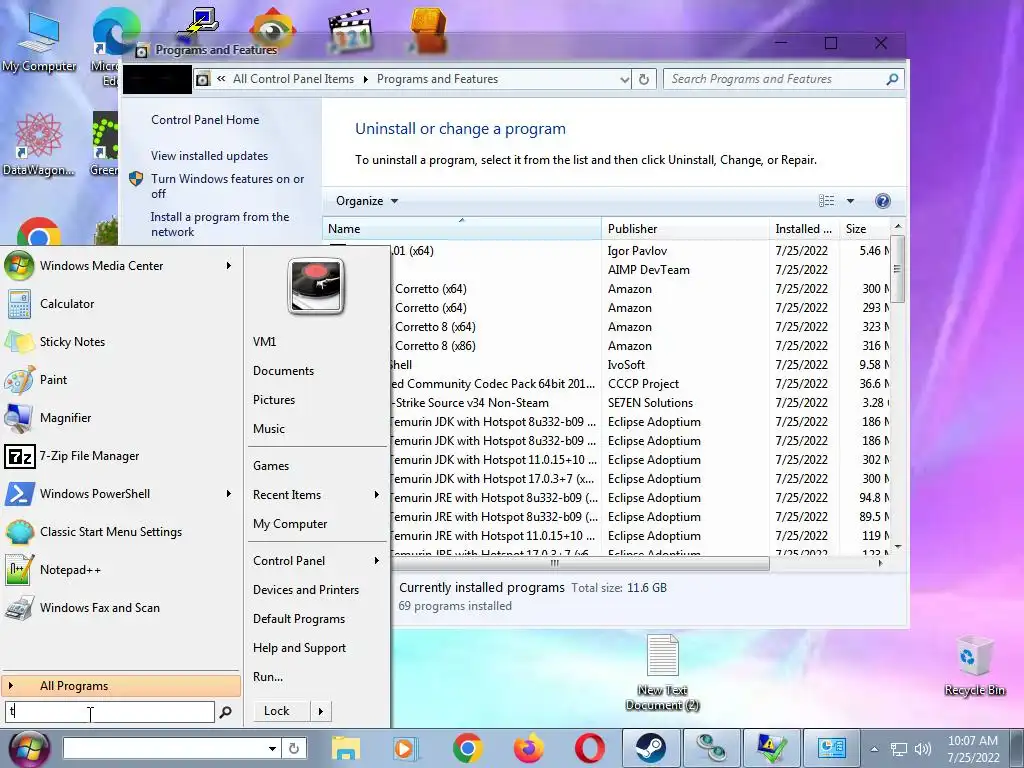Open Control Panel Home link
The width and height of the screenshot is (1024, 768).
point(205,120)
